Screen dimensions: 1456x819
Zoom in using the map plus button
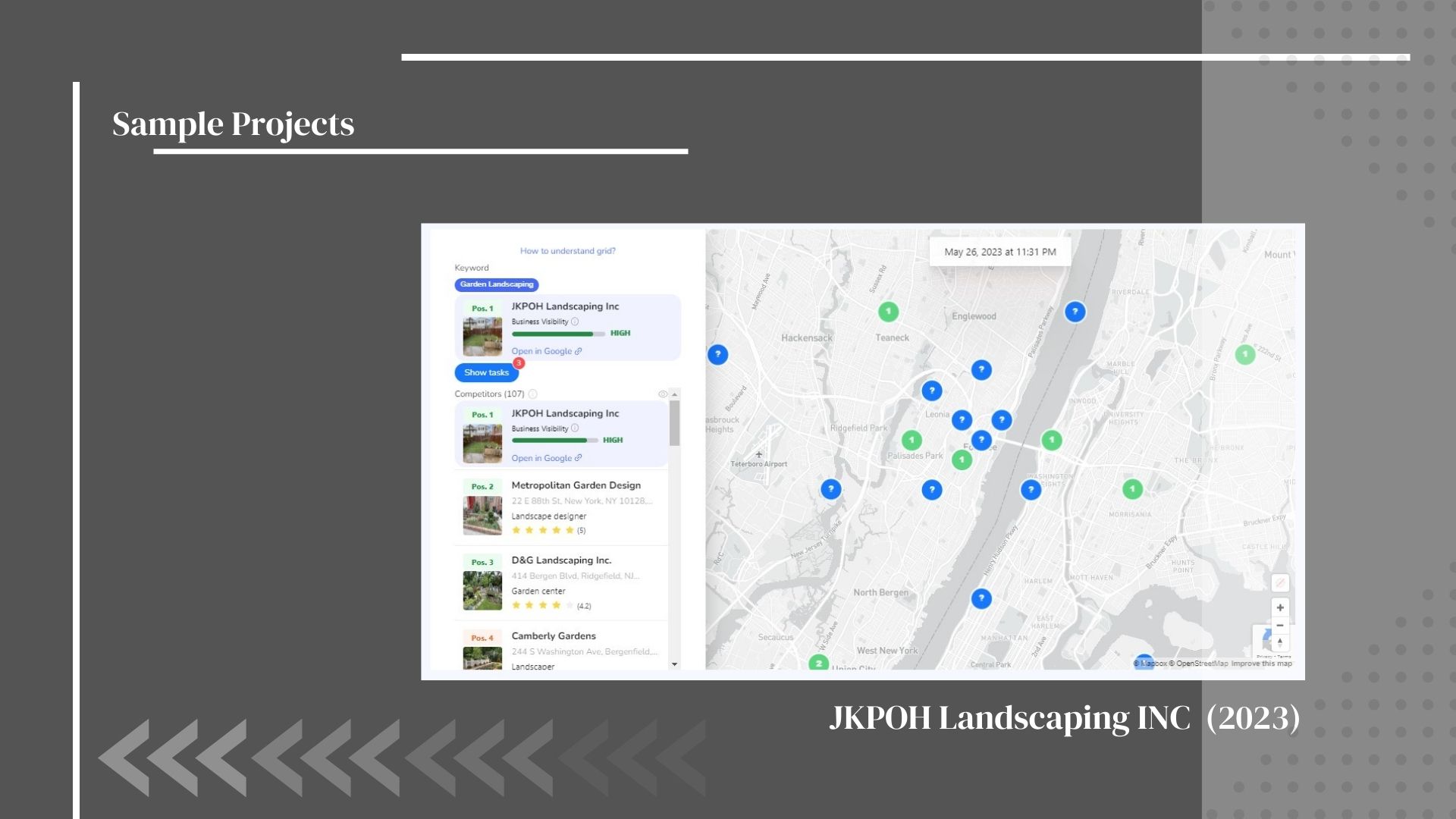click(1280, 607)
